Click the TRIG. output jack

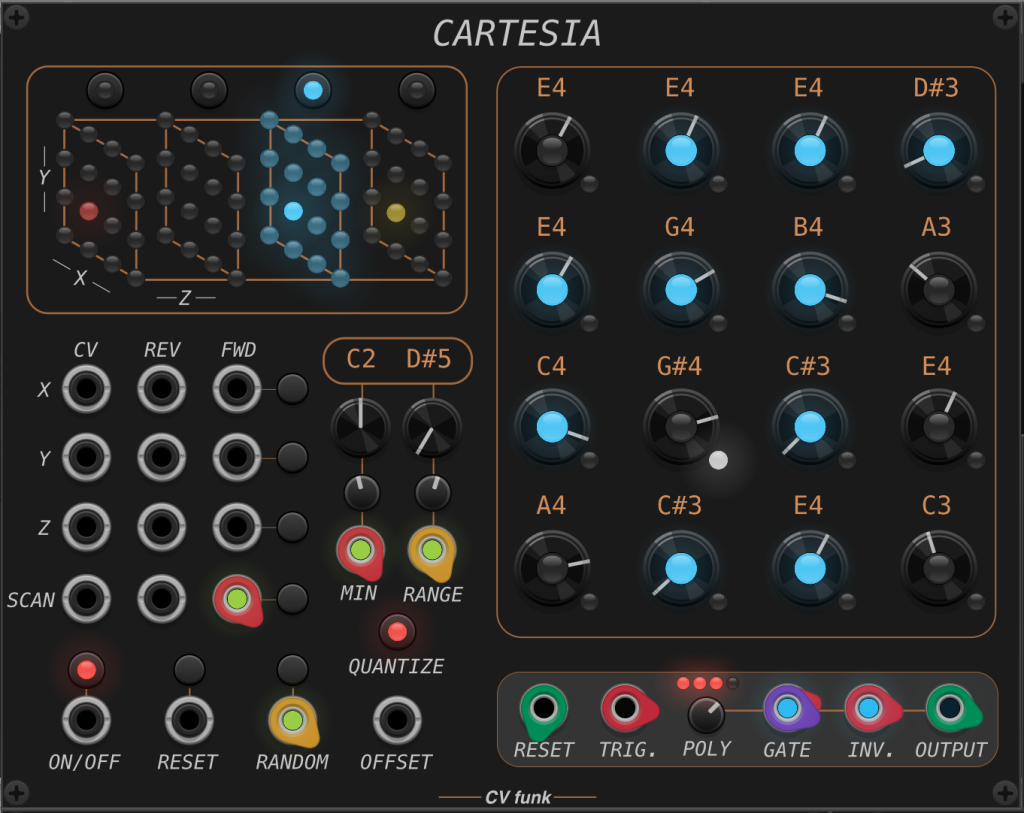tap(625, 708)
